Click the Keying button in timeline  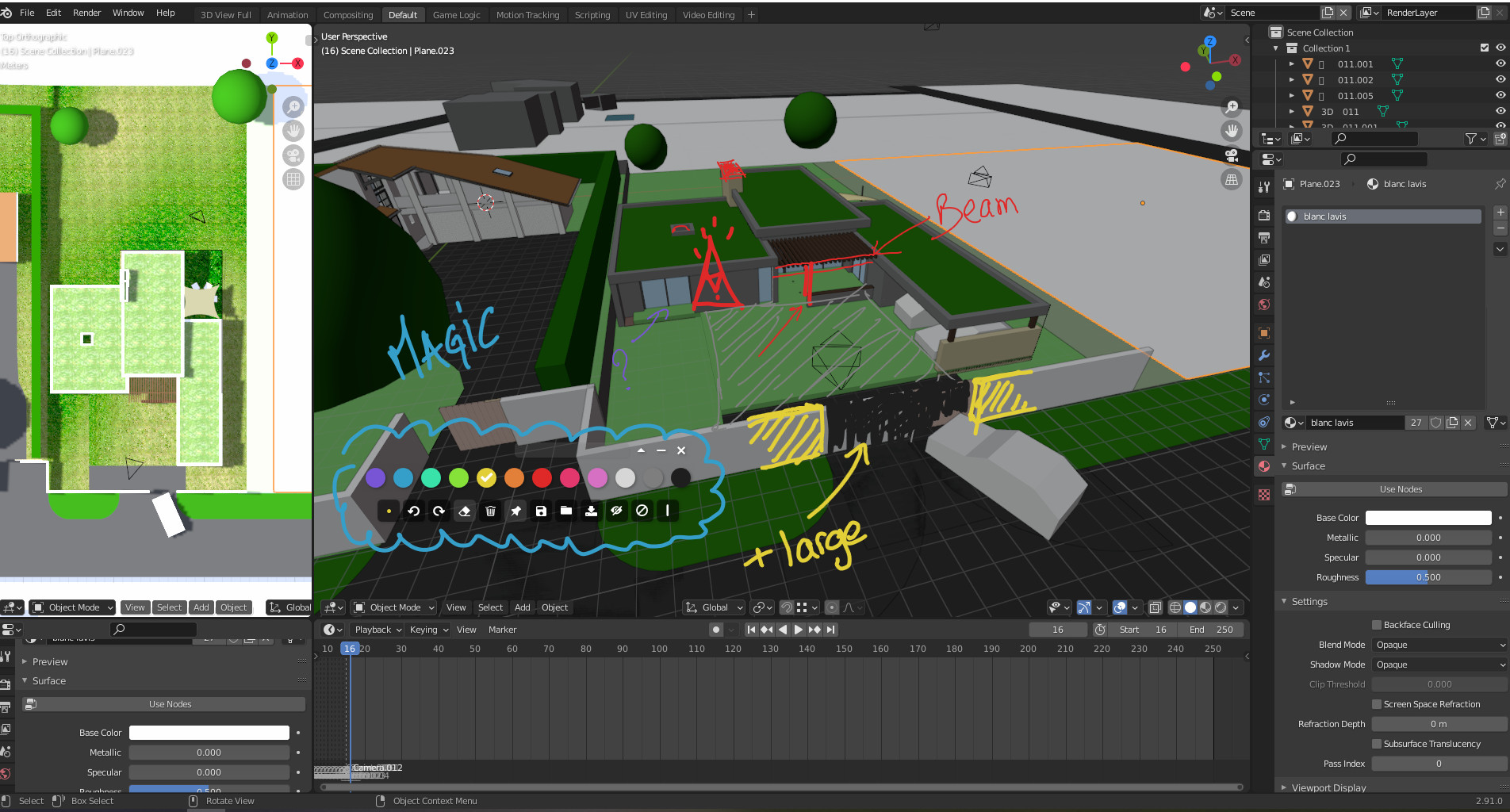(x=428, y=630)
